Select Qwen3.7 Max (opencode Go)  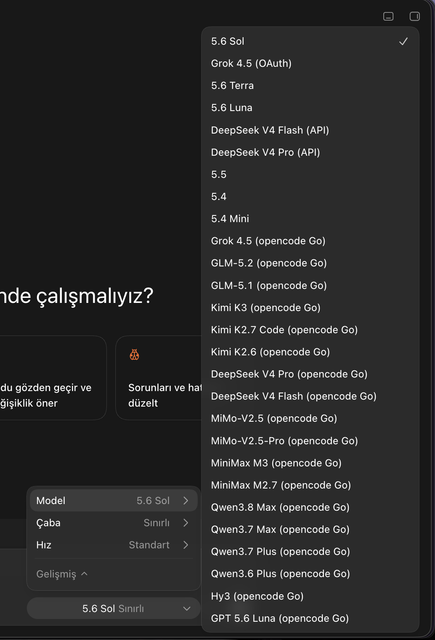pos(310,529)
